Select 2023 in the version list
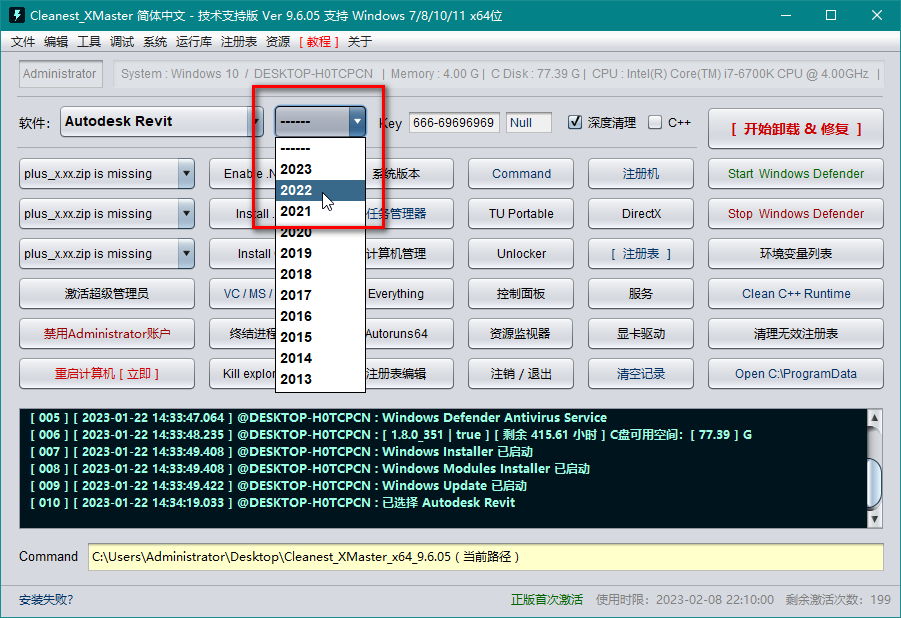 pos(321,169)
